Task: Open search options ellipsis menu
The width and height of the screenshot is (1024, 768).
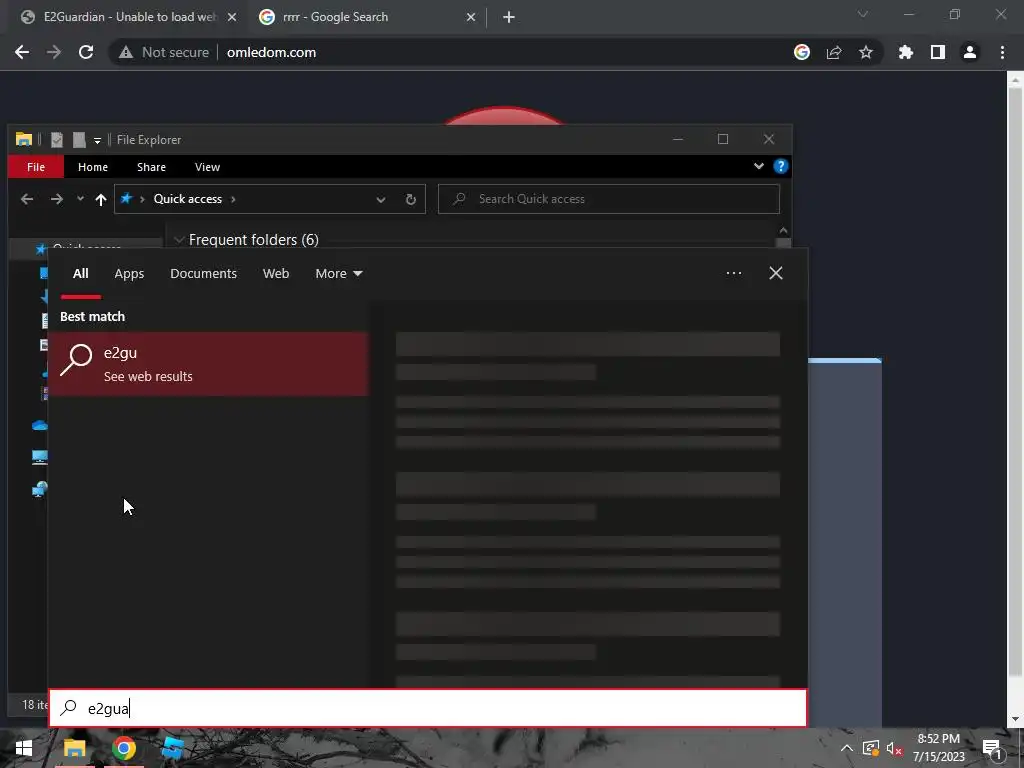Action: point(733,273)
